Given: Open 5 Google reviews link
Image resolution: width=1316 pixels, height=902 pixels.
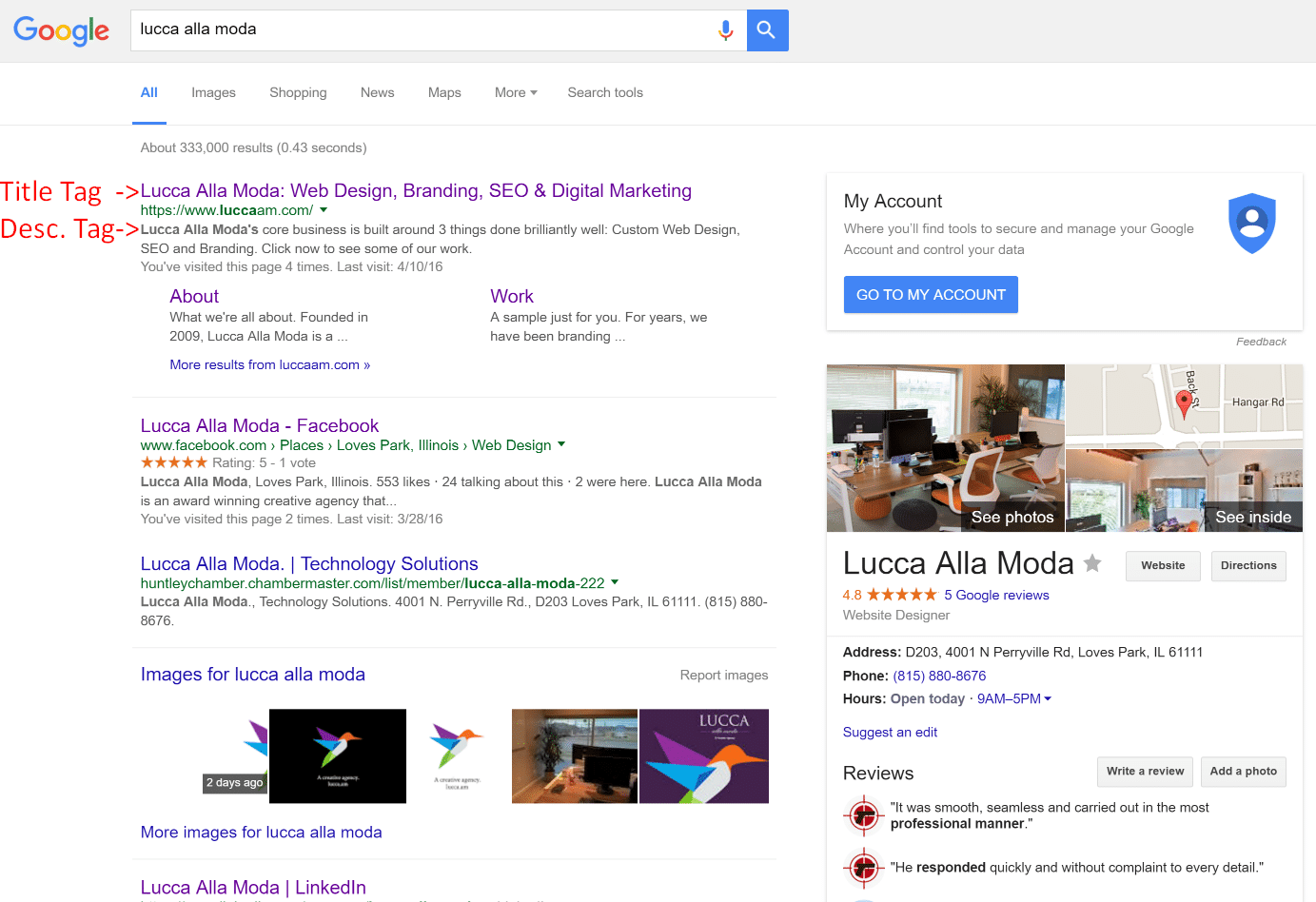Looking at the screenshot, I should coord(996,595).
